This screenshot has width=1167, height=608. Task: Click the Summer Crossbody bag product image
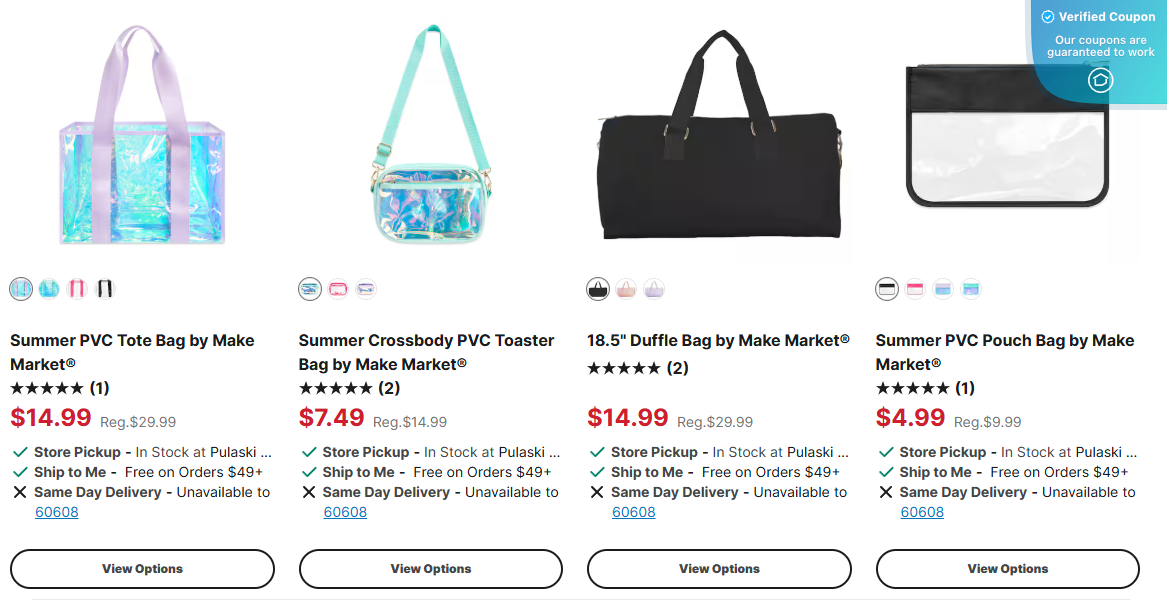coord(430,130)
